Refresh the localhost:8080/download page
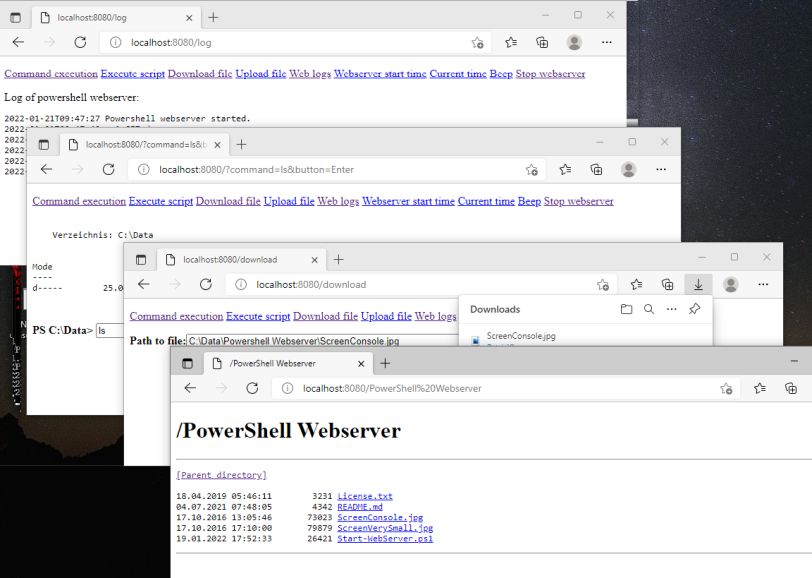The width and height of the screenshot is (812, 578). point(206,284)
